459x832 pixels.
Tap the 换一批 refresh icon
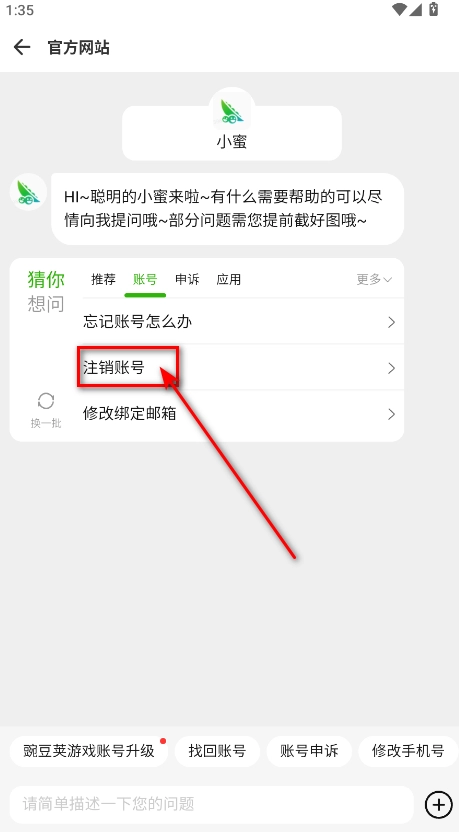pos(46,401)
